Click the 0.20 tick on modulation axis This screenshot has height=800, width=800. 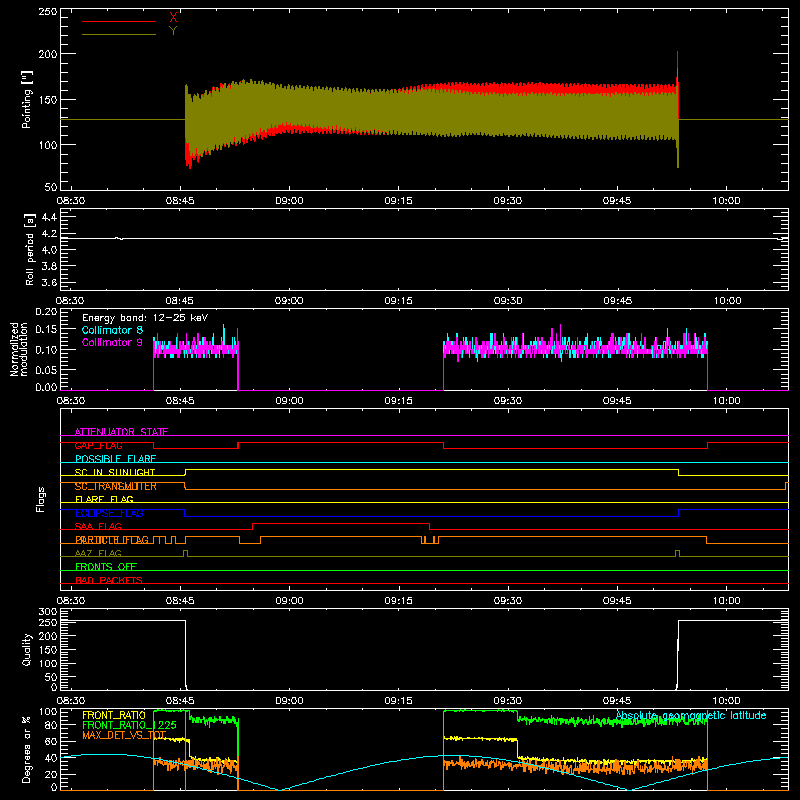tap(46, 312)
